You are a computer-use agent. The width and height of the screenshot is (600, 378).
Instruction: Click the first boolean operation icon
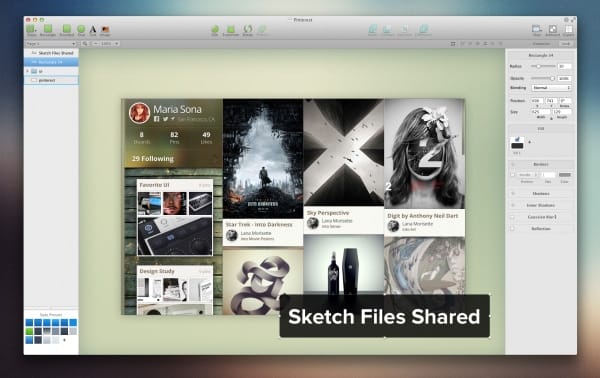pos(372,29)
